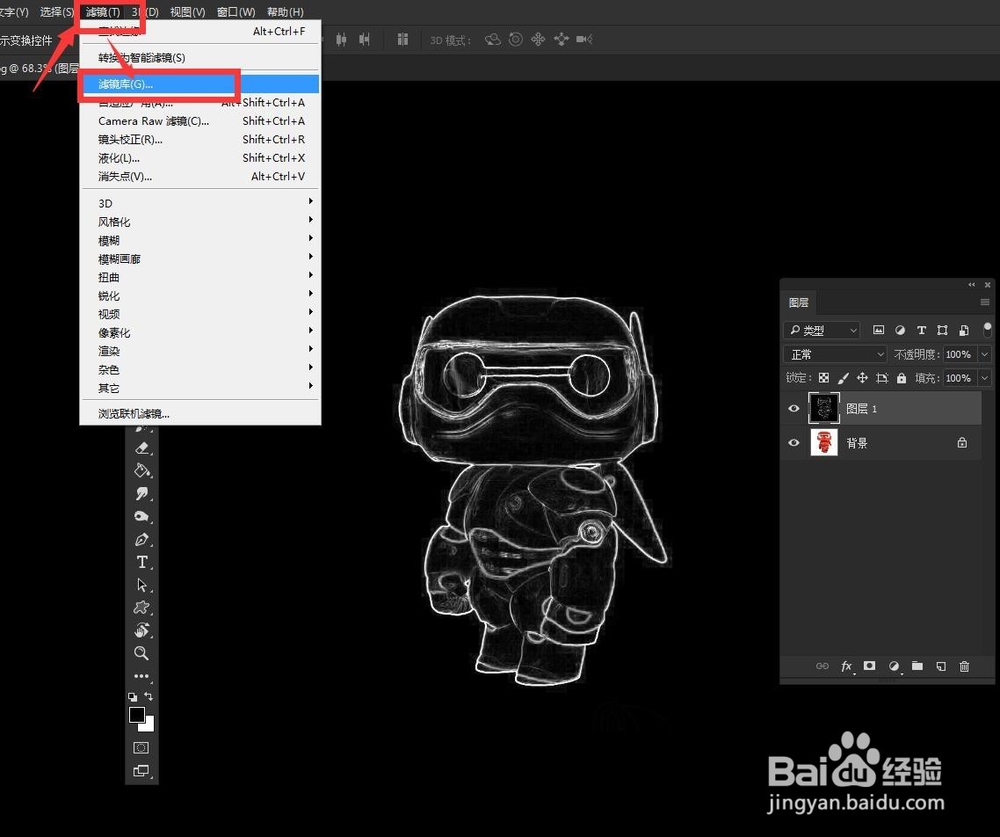Viewport: 1000px width, 837px height.
Task: Toggle lock position
Action: pyautogui.click(x=862, y=378)
